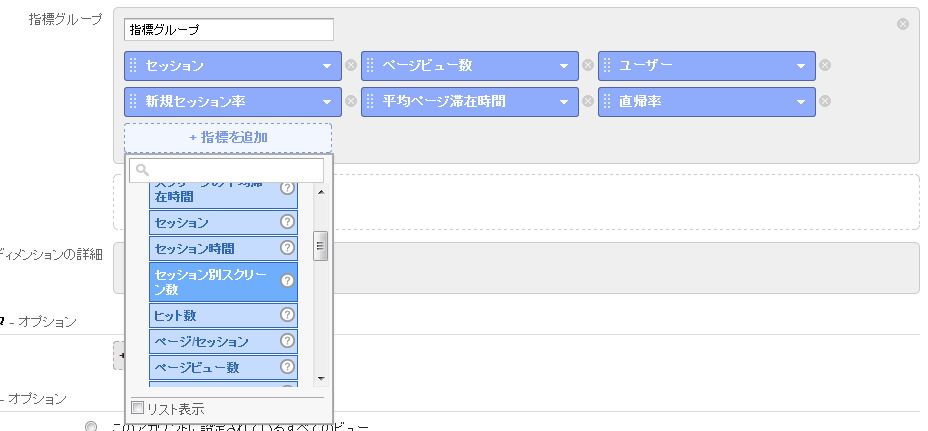Screen dimensions: 928x431
Task: Focus the metric search box
Action: pos(226,171)
